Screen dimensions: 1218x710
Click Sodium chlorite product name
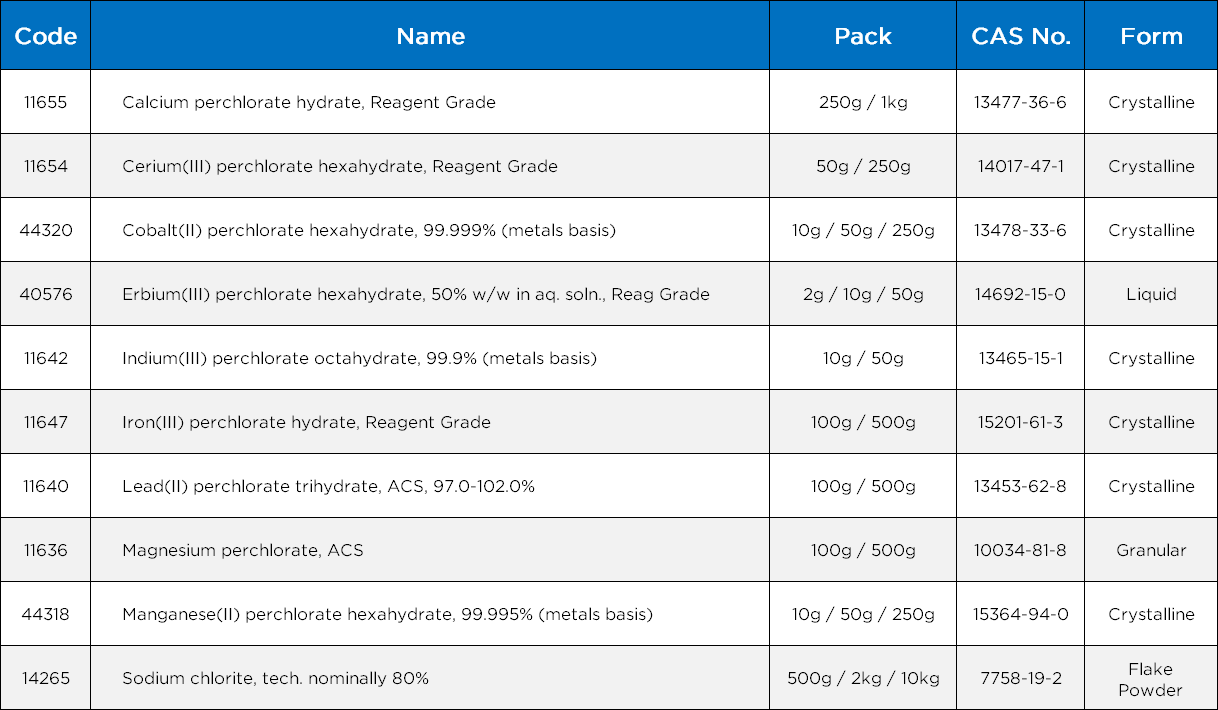point(275,678)
